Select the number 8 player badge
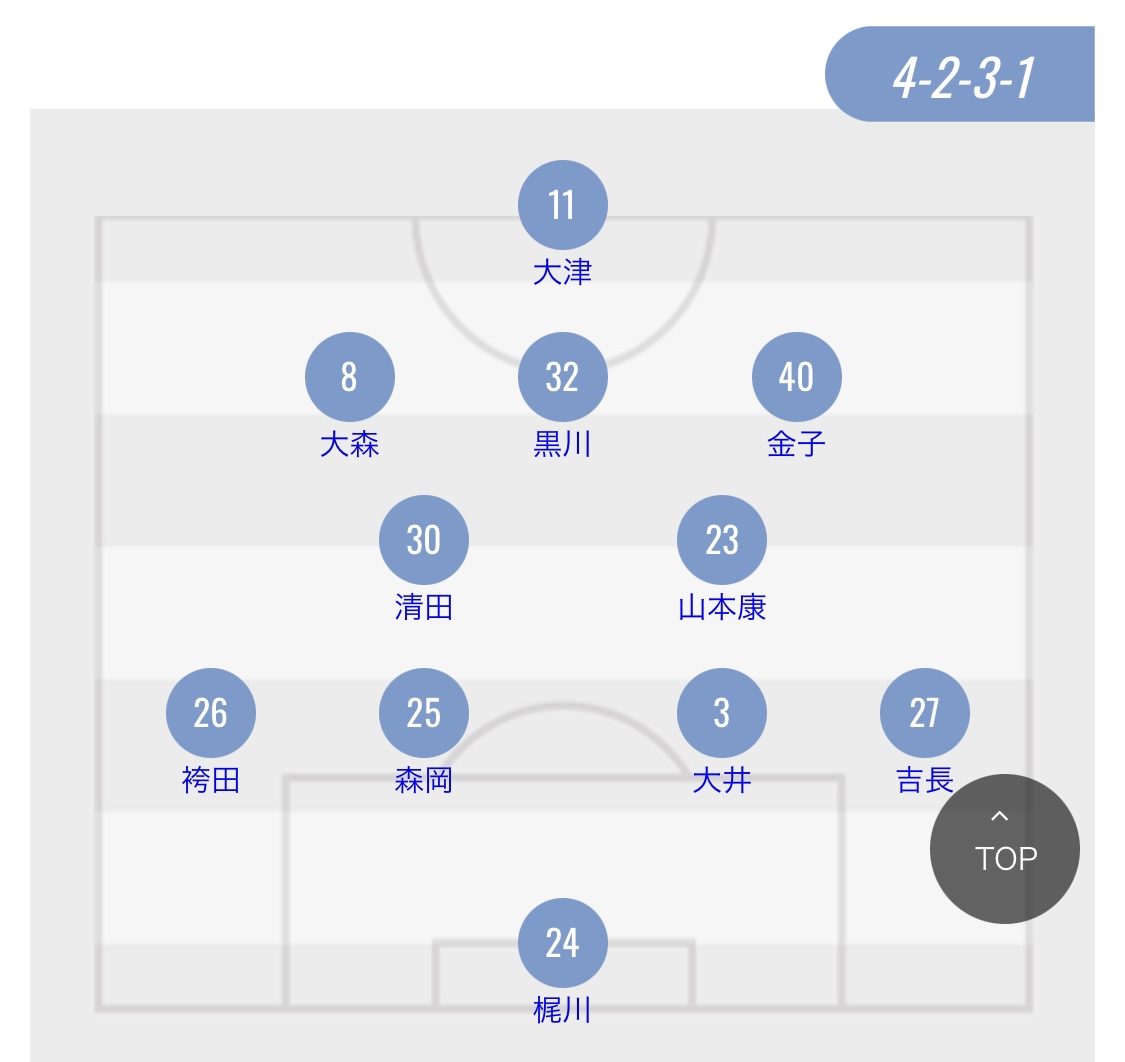This screenshot has width=1125, height=1062. 349,377
